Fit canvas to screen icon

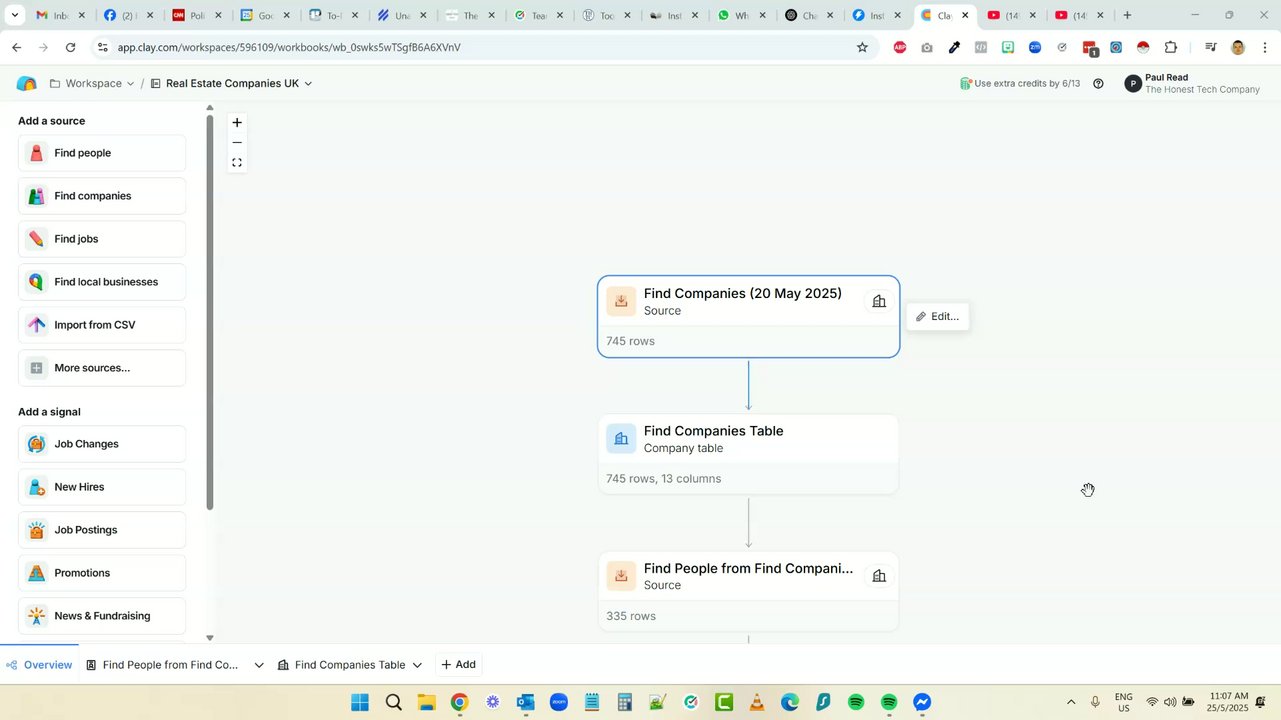point(237,162)
